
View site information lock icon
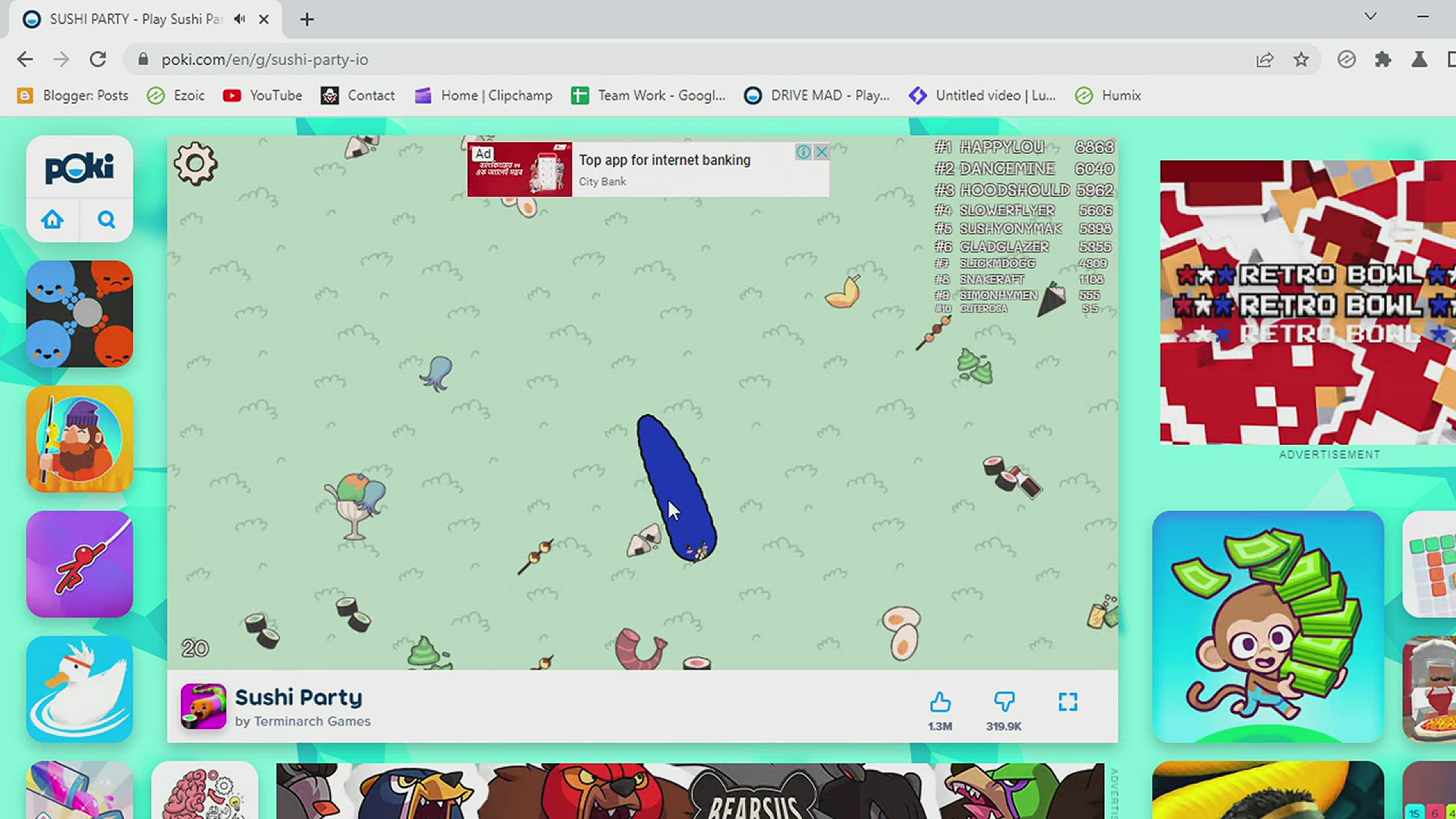(x=142, y=59)
